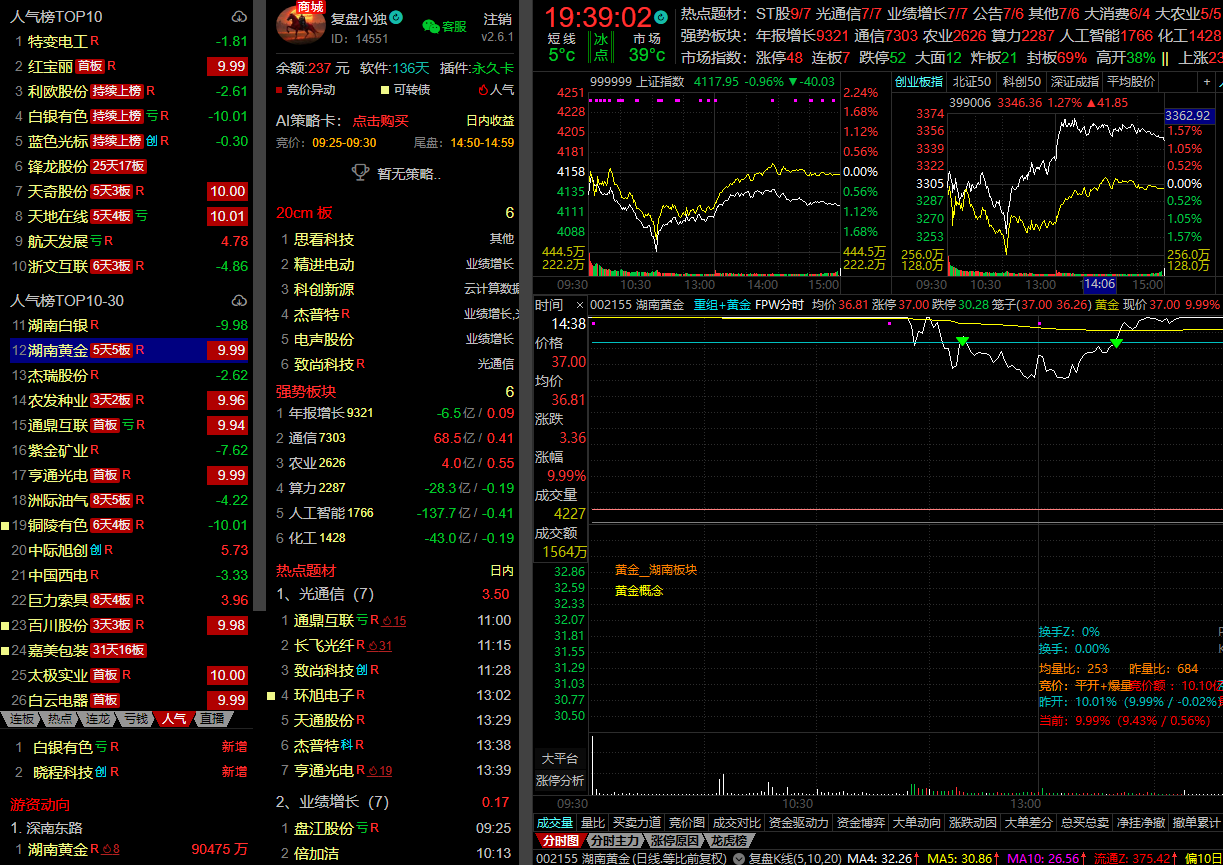Click the refresh badge next to 复盘小独
Viewport: 1223px width, 865px height.
click(x=396, y=18)
